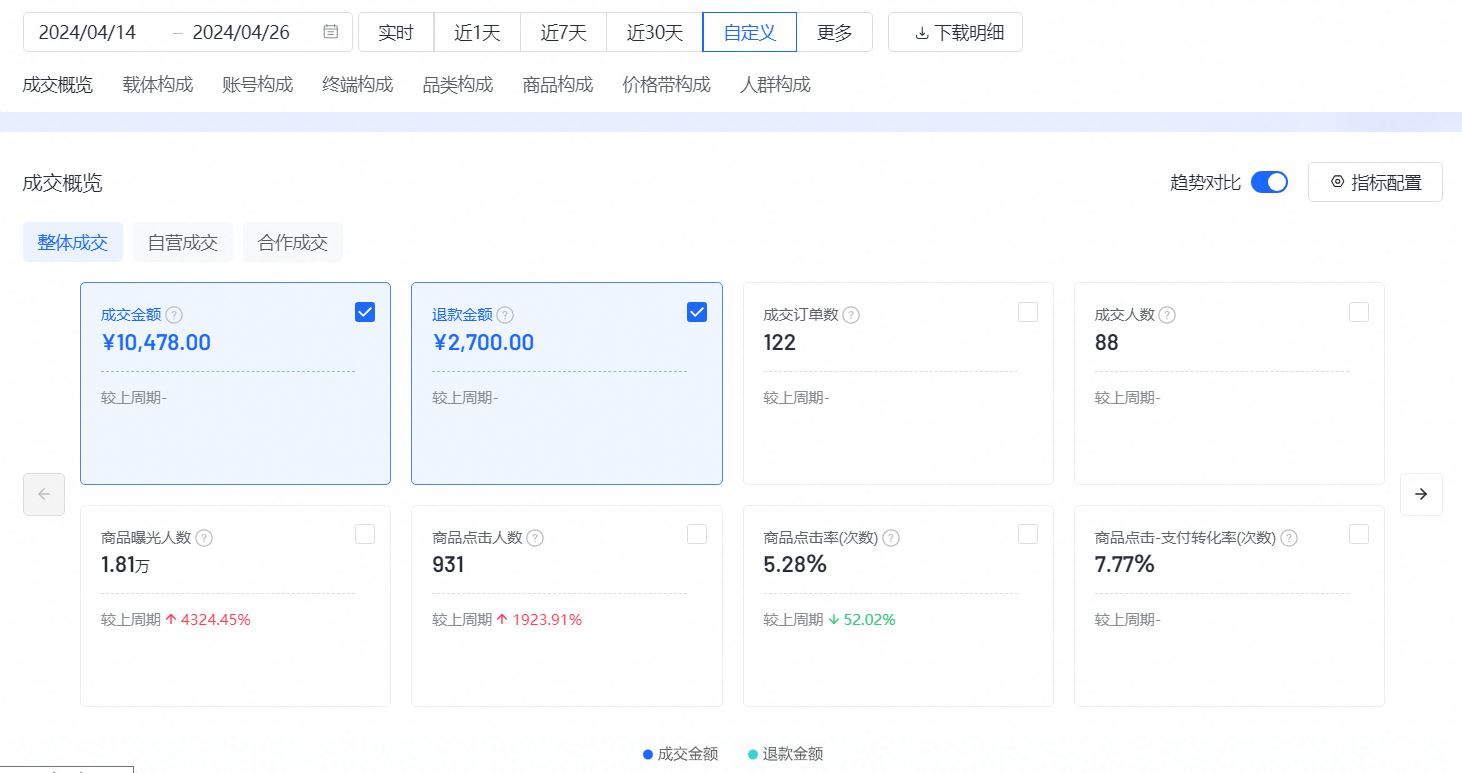Select the 近7天 time range
This screenshot has height=773, width=1462.
click(563, 32)
